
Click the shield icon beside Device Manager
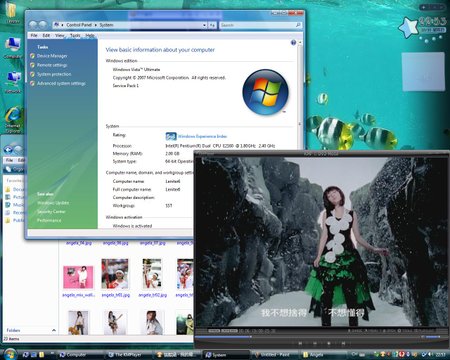click(x=32, y=56)
